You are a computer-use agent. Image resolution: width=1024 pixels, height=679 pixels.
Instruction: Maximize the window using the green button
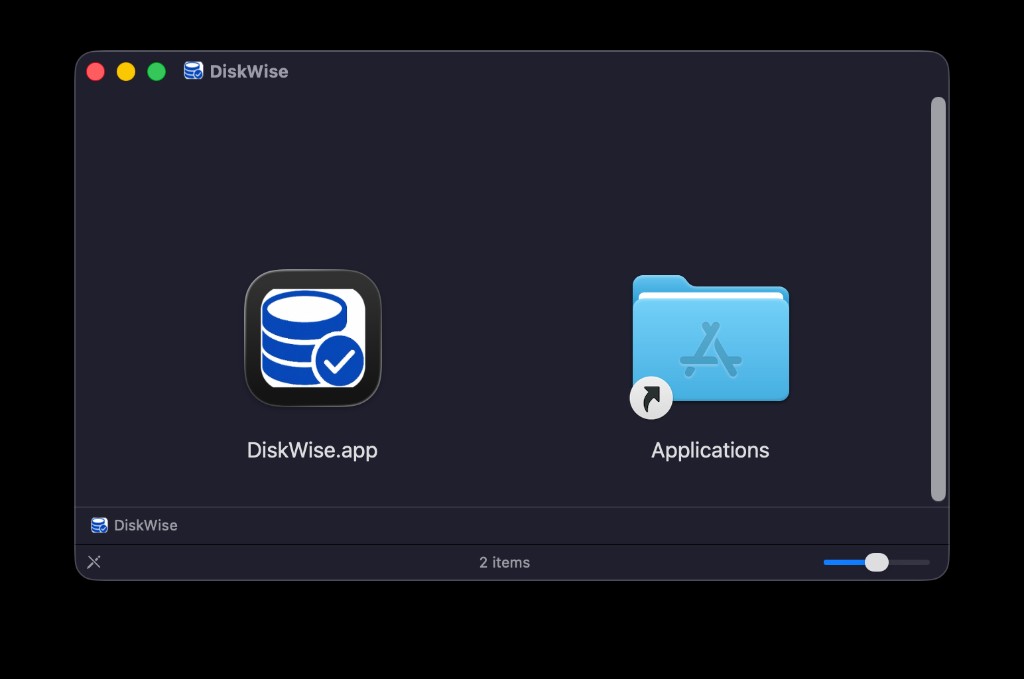click(x=157, y=71)
